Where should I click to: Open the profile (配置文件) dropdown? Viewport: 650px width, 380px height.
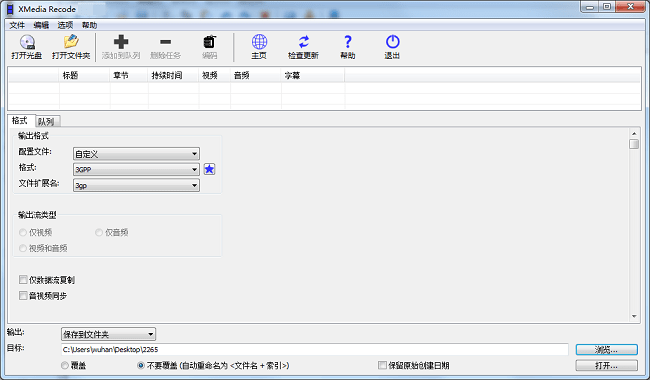pyautogui.click(x=136, y=154)
